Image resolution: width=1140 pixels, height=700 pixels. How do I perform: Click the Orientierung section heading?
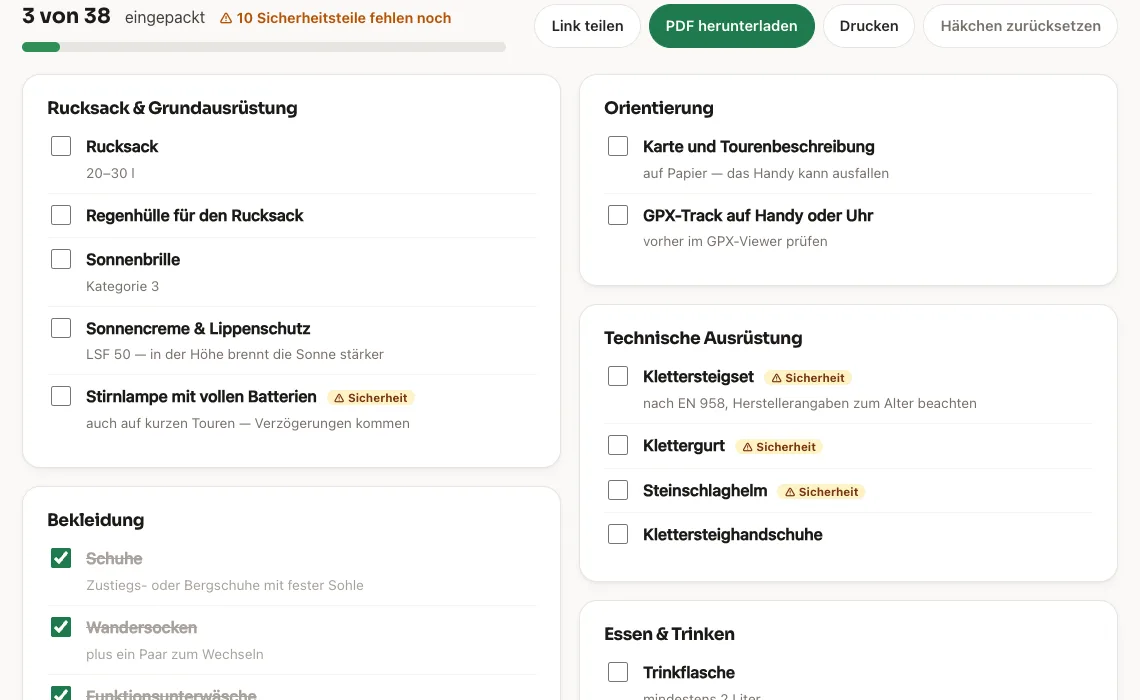[x=659, y=108]
